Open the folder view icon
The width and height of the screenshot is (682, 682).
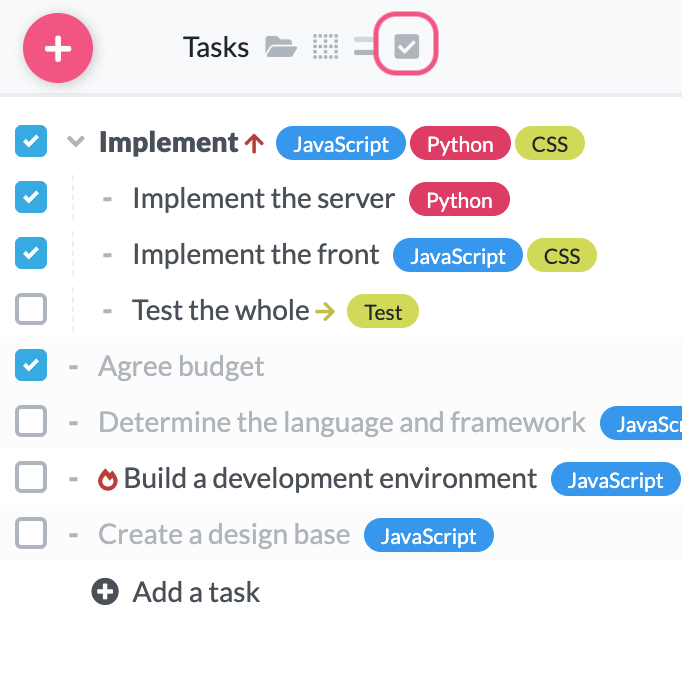[x=280, y=46]
